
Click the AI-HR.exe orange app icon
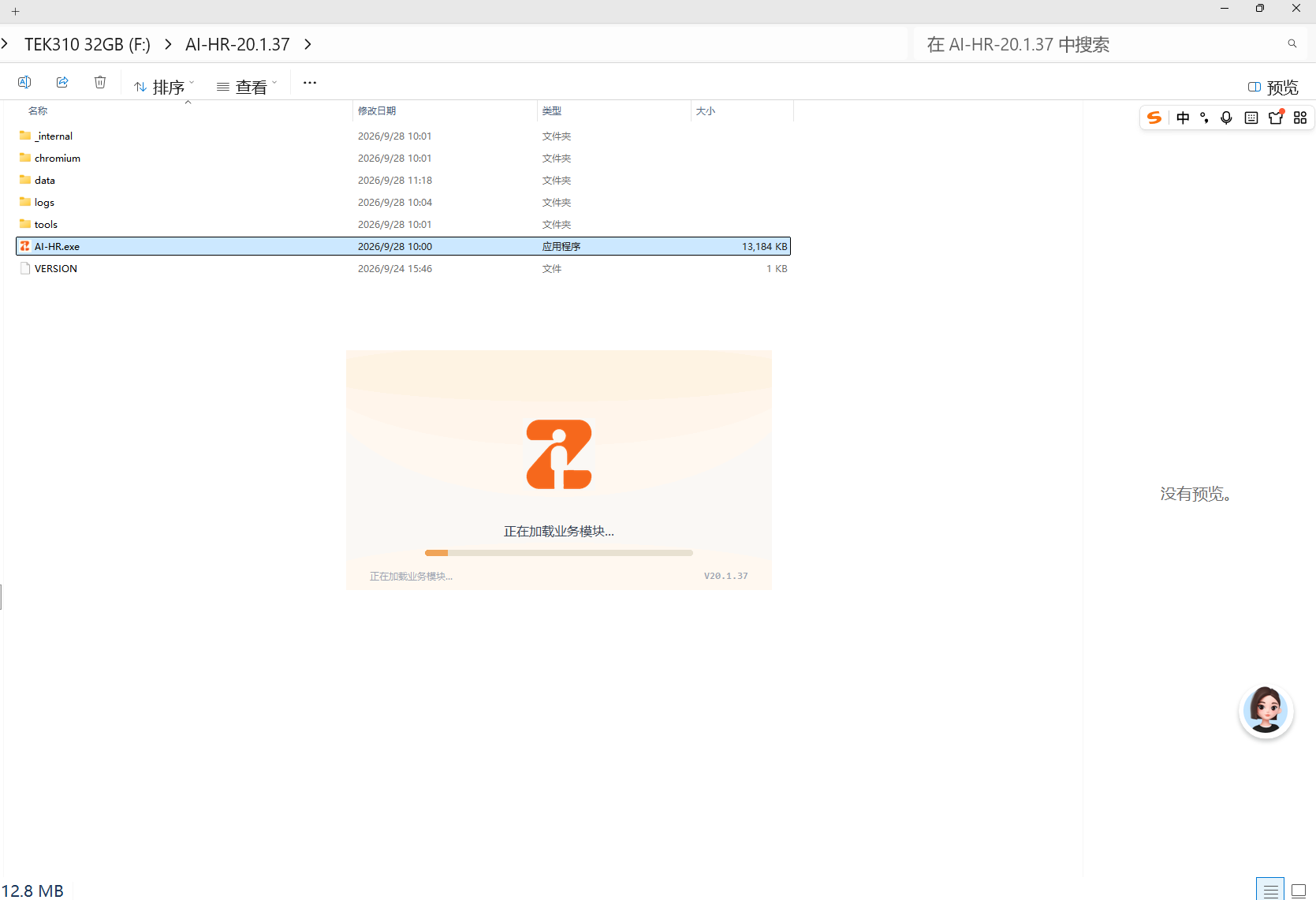click(25, 246)
